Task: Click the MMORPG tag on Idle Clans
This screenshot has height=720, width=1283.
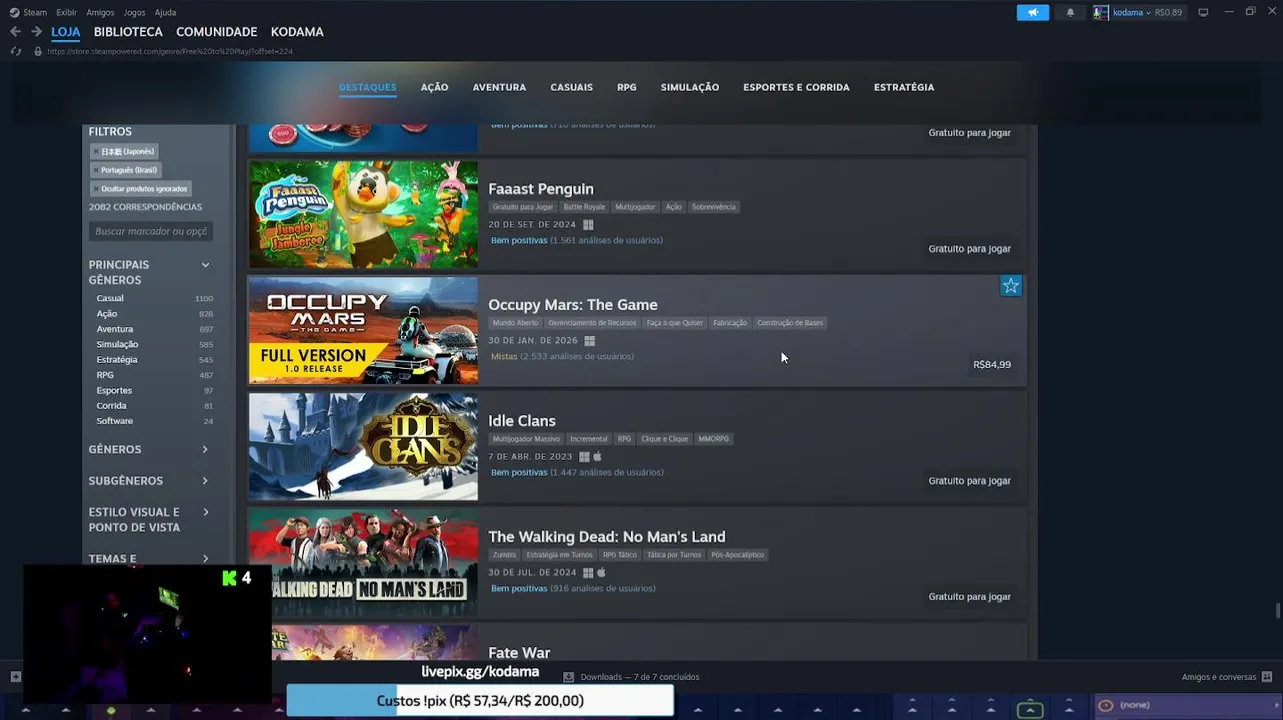Action: (714, 439)
